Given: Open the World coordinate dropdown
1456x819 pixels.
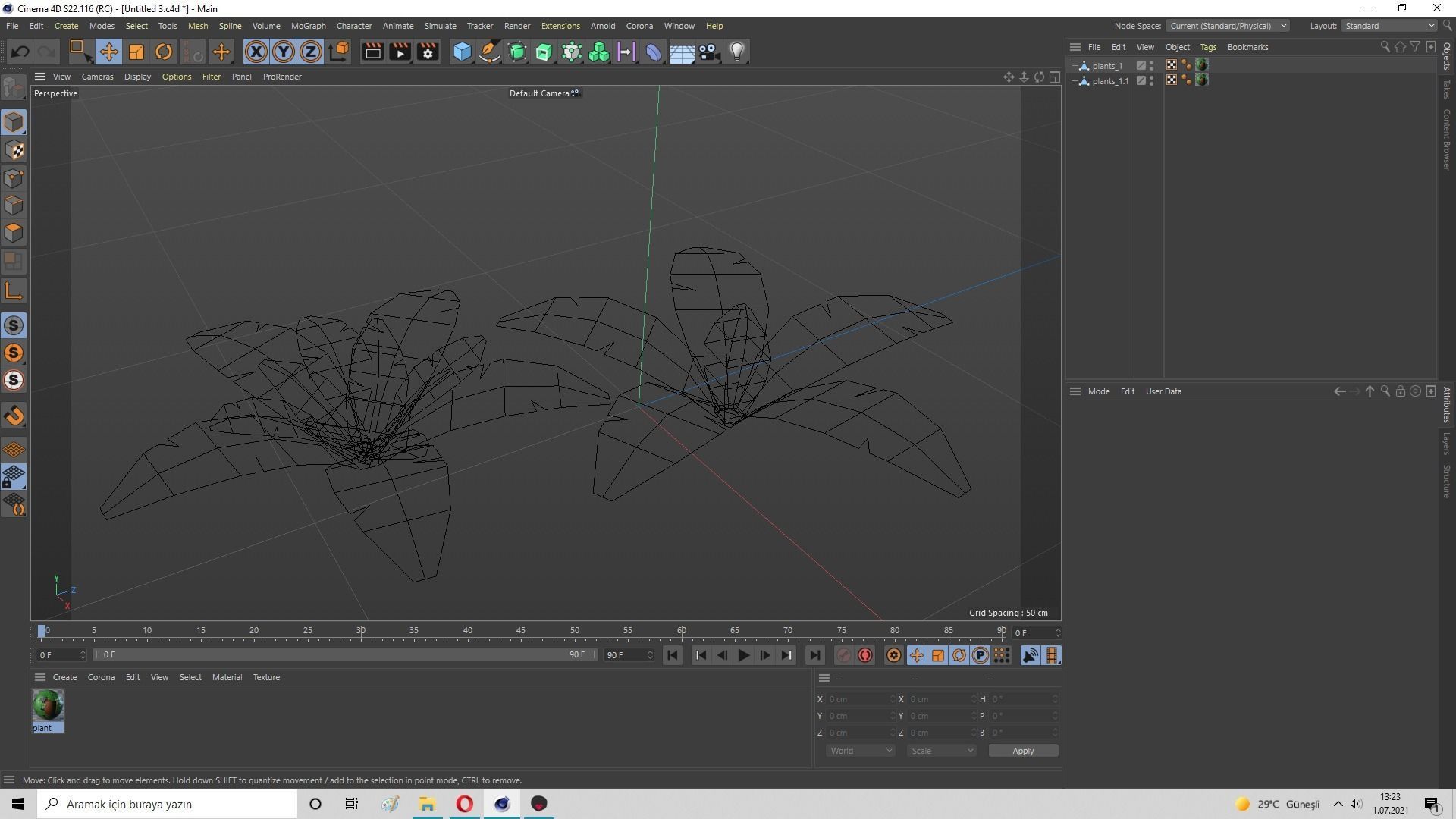Looking at the screenshot, I should click(x=860, y=751).
